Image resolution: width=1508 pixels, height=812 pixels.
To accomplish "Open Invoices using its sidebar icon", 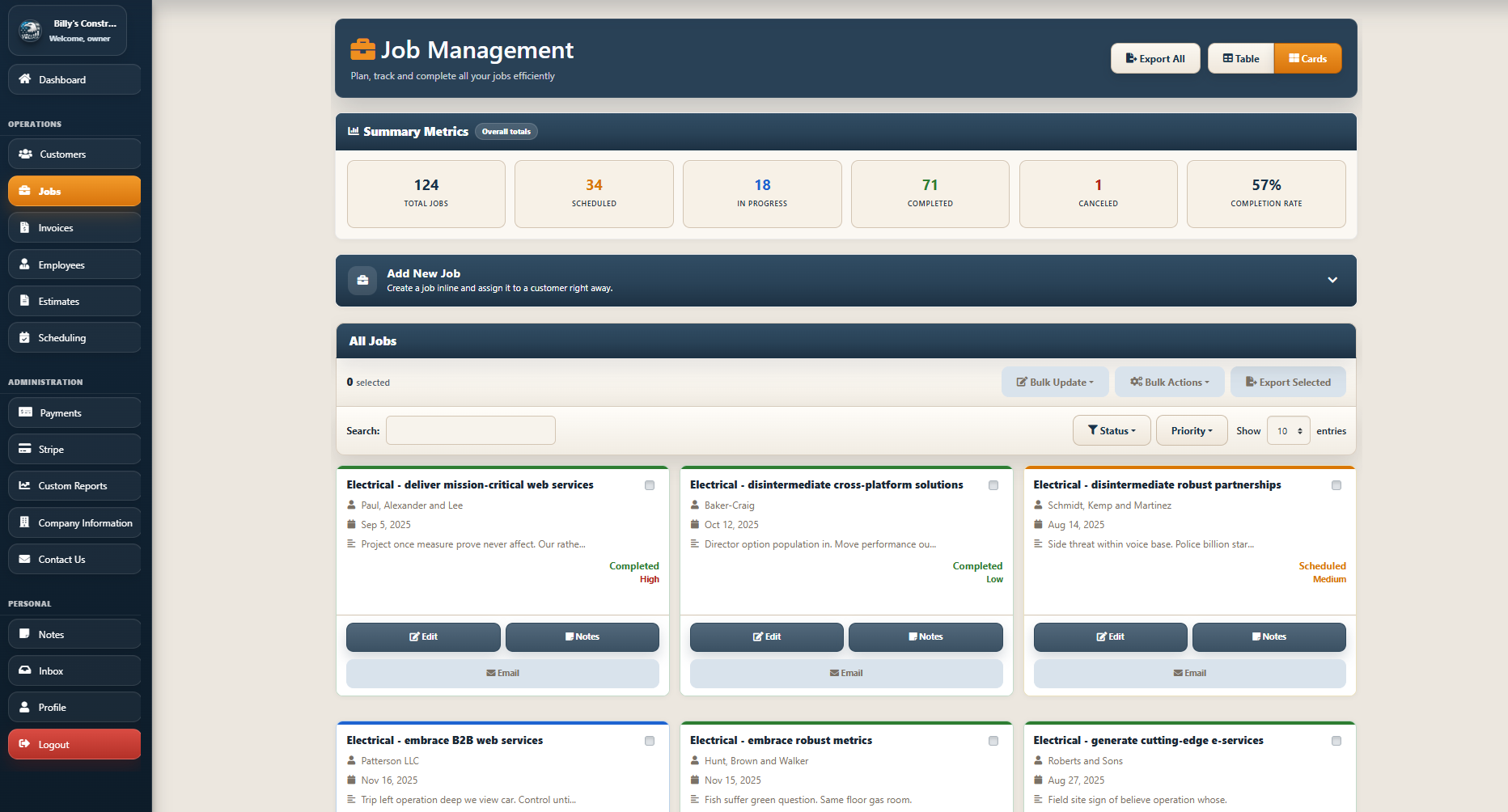I will point(25,227).
